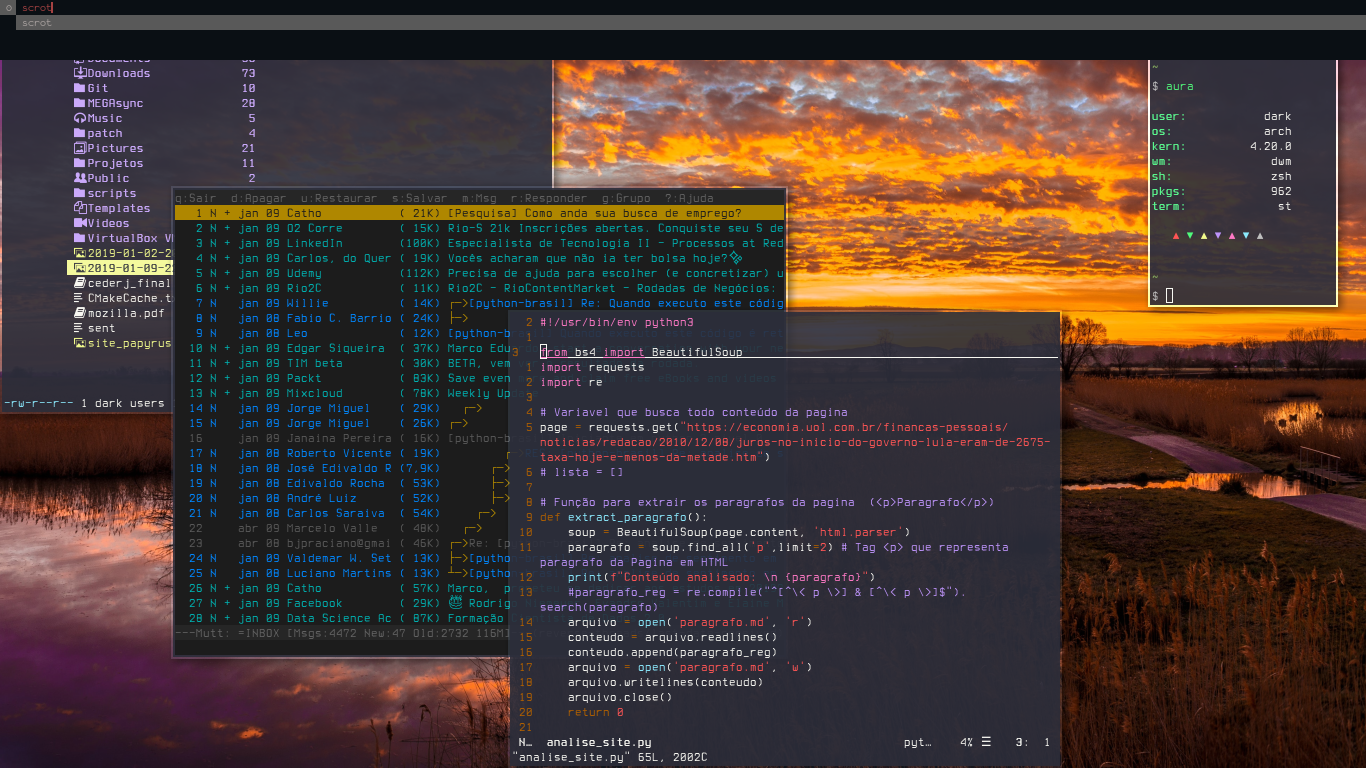Click the lines icon in vim status bar
Viewport: 1366px width, 768px height.
[986, 742]
